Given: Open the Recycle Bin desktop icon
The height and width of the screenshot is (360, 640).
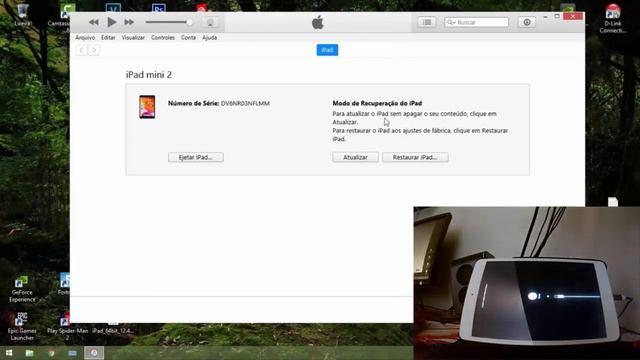Looking at the screenshot, I should coord(22,14).
